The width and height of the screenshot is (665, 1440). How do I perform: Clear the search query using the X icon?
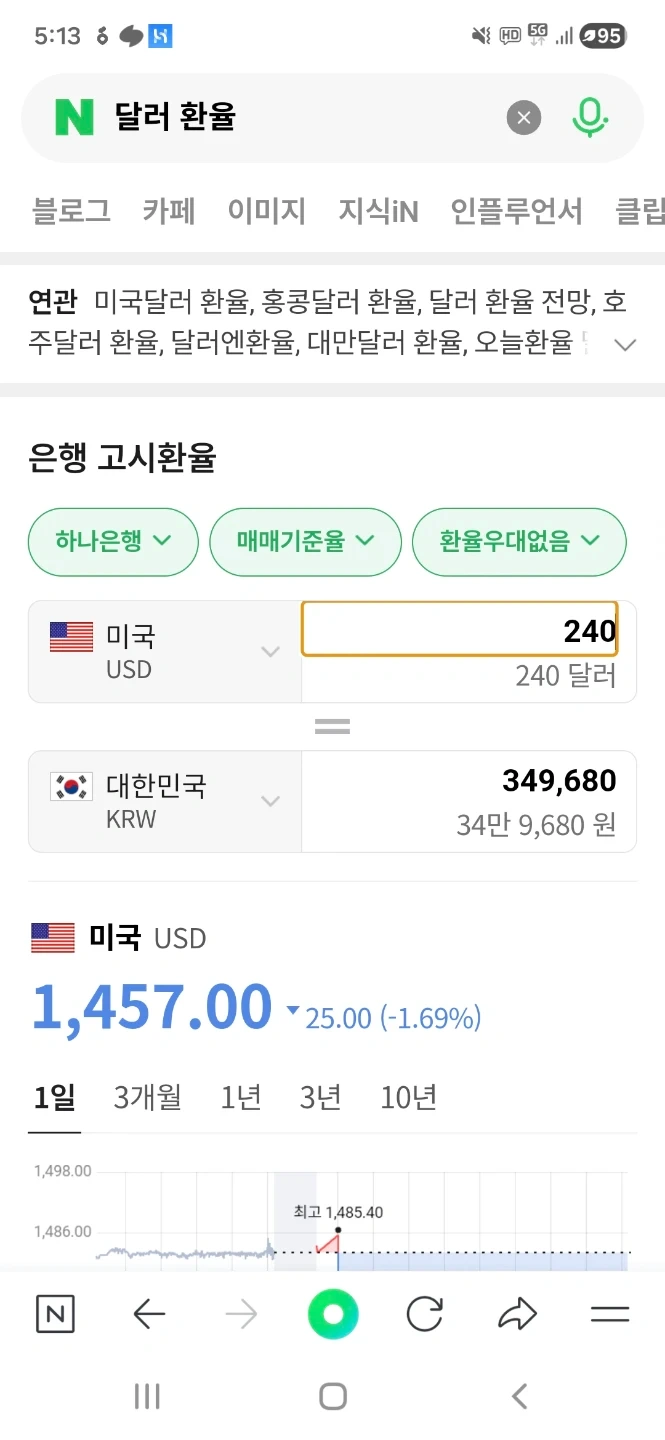click(x=523, y=117)
